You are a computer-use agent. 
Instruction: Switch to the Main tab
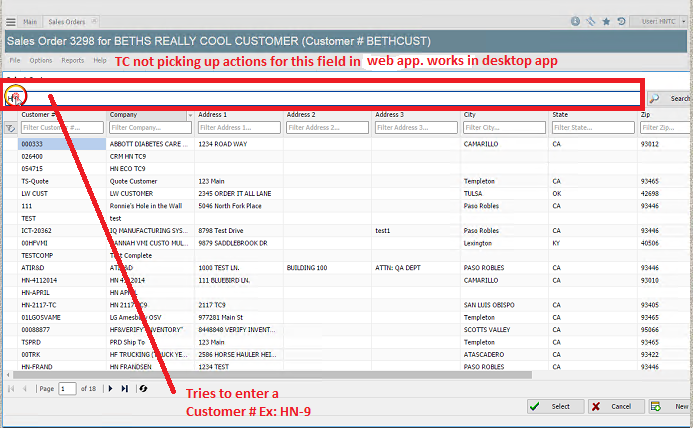(30, 20)
